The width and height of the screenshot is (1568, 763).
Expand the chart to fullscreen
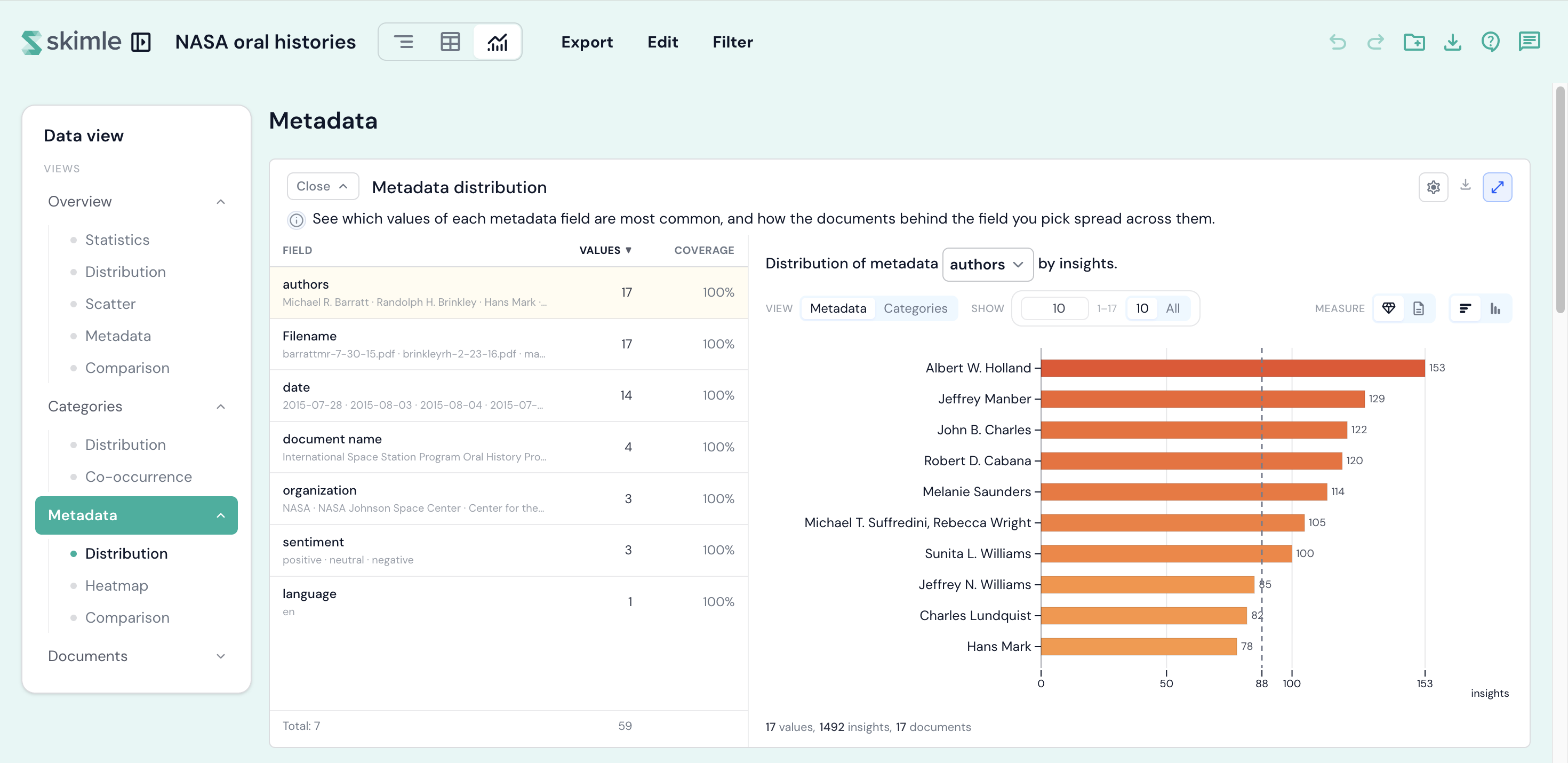click(x=1498, y=187)
